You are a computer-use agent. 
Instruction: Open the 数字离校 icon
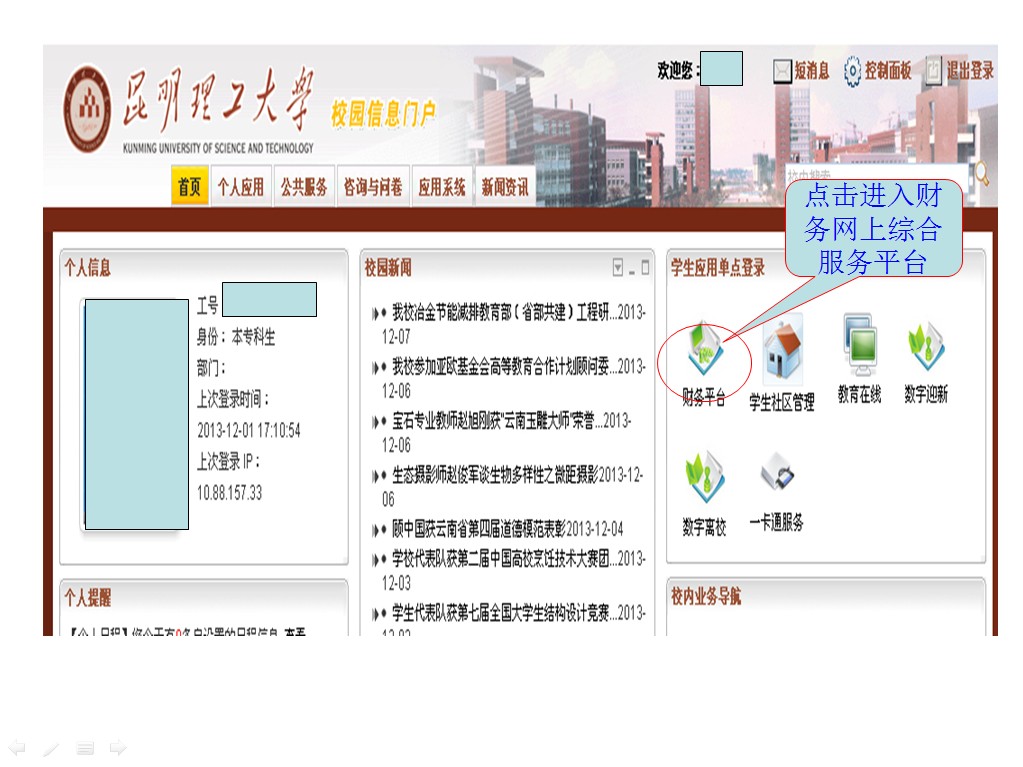[704, 479]
